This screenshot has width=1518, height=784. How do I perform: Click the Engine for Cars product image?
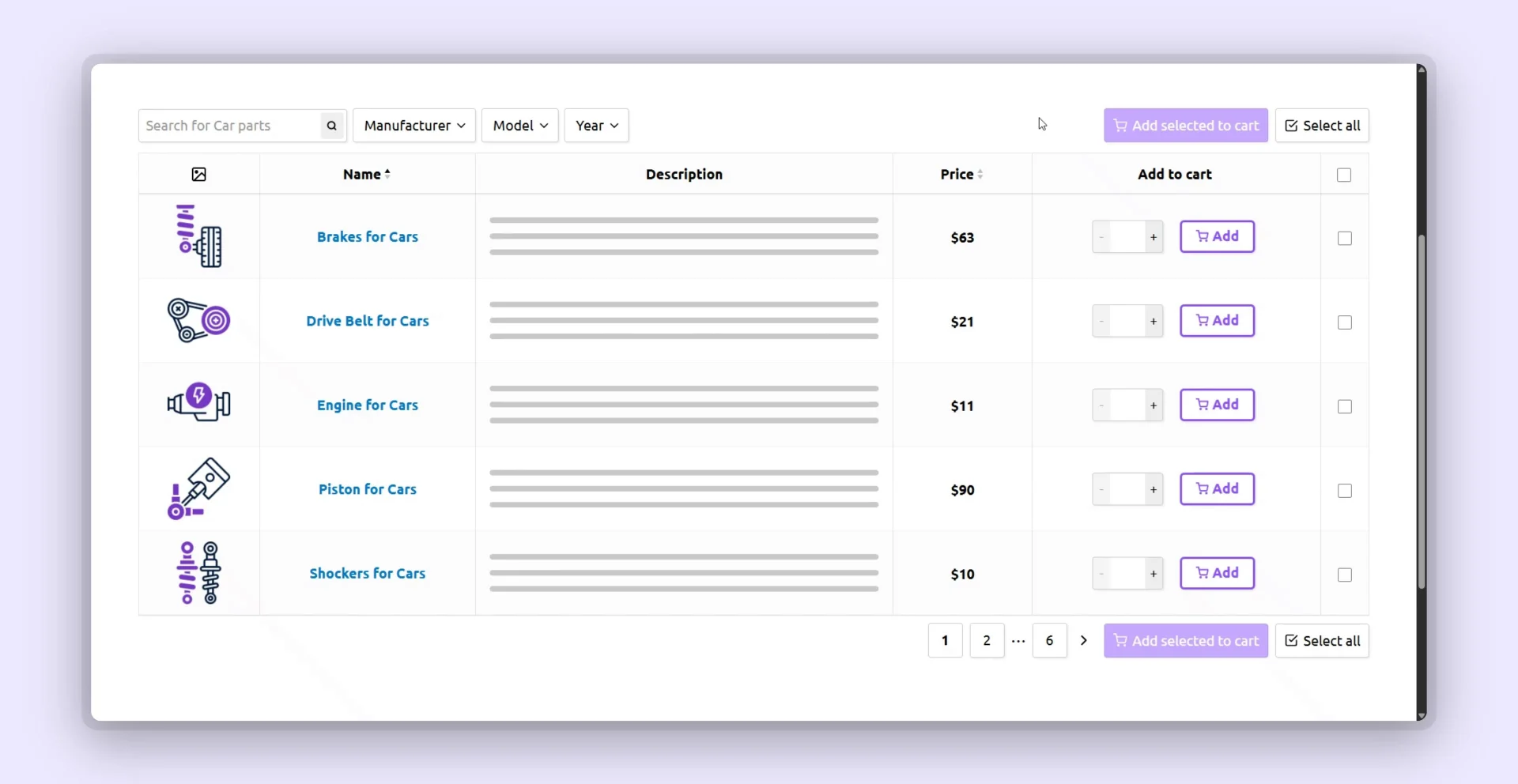click(x=199, y=403)
